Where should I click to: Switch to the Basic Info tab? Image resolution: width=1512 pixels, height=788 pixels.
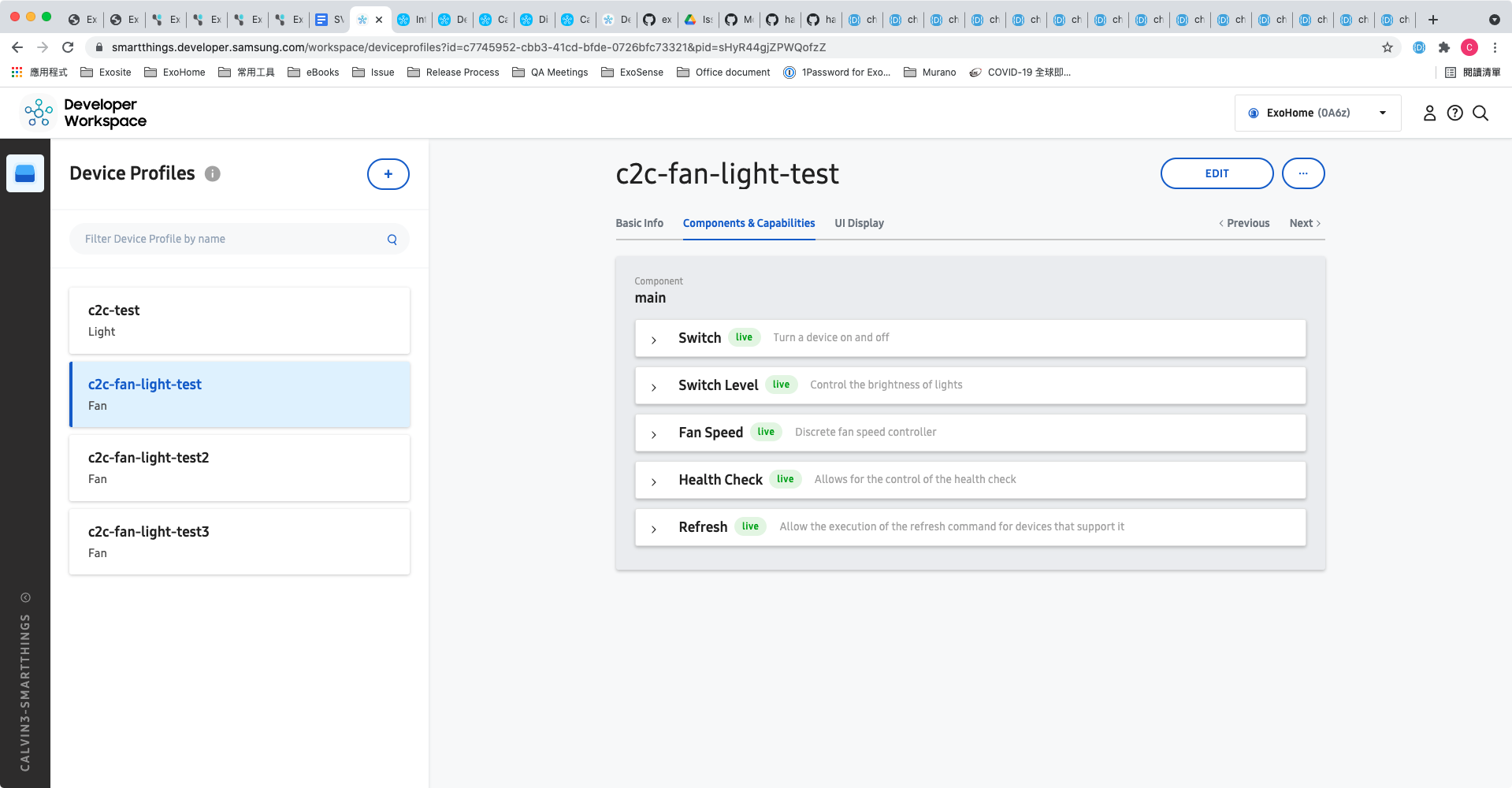coord(640,223)
